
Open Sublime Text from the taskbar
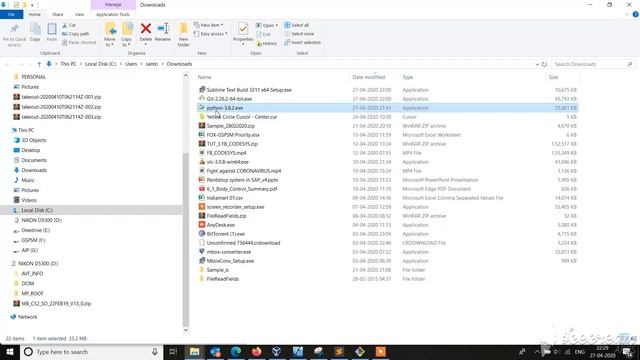339,352
